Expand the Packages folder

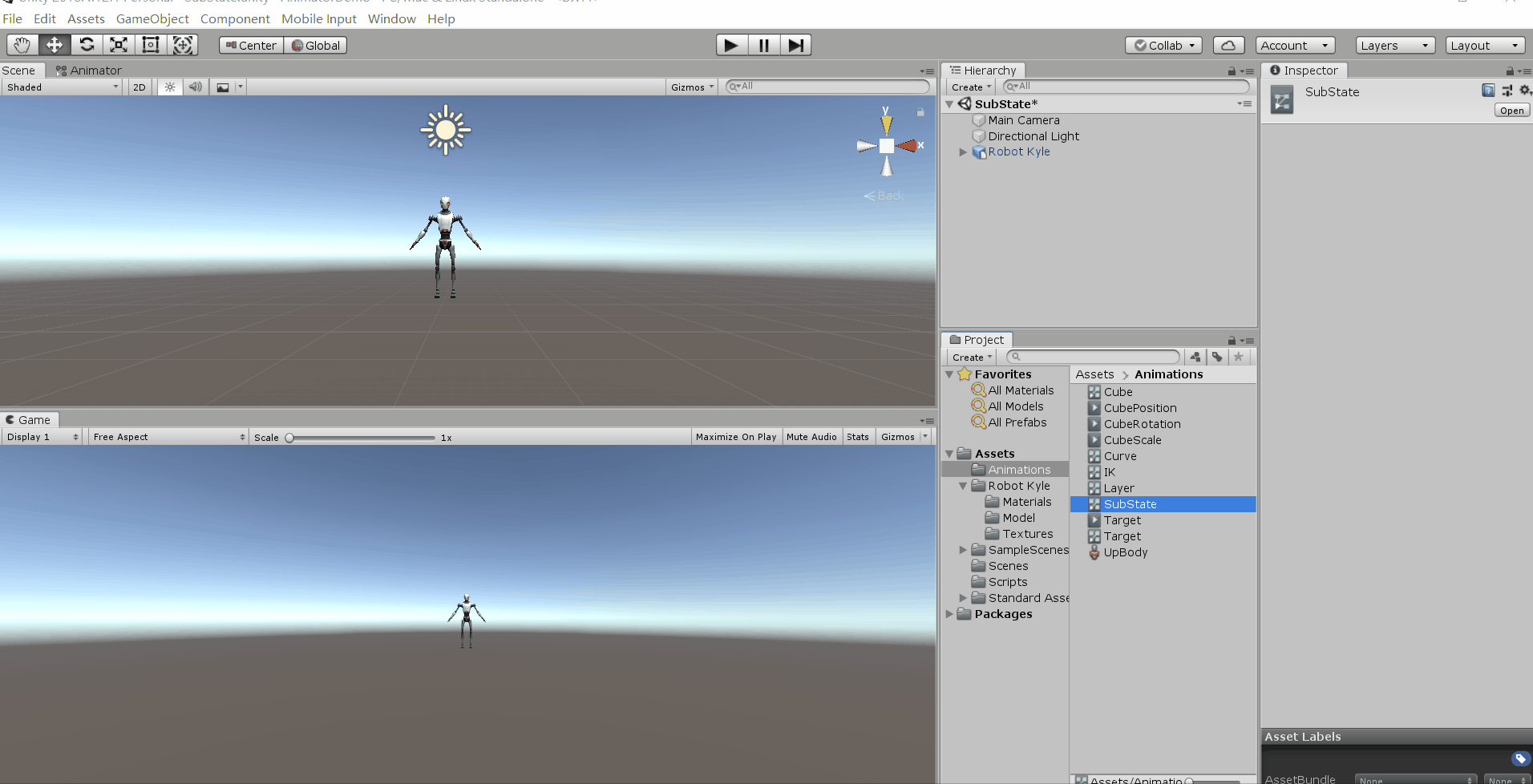click(949, 614)
